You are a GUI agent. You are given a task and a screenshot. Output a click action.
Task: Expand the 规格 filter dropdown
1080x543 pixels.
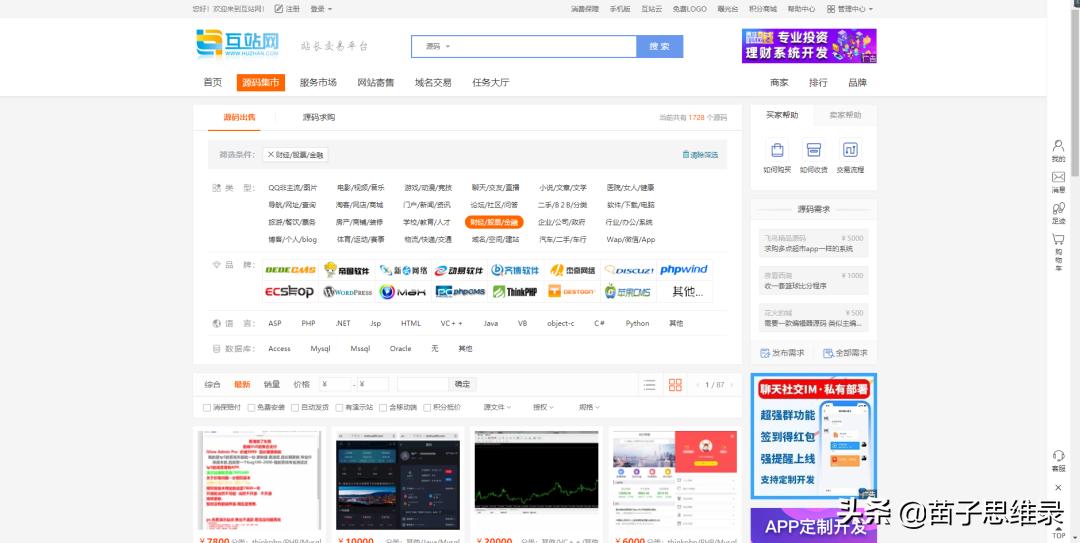(589, 407)
